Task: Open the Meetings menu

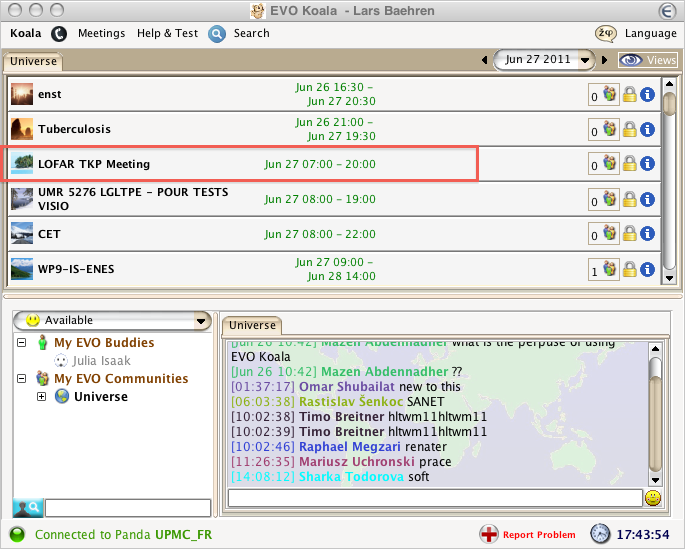Action: [x=101, y=33]
